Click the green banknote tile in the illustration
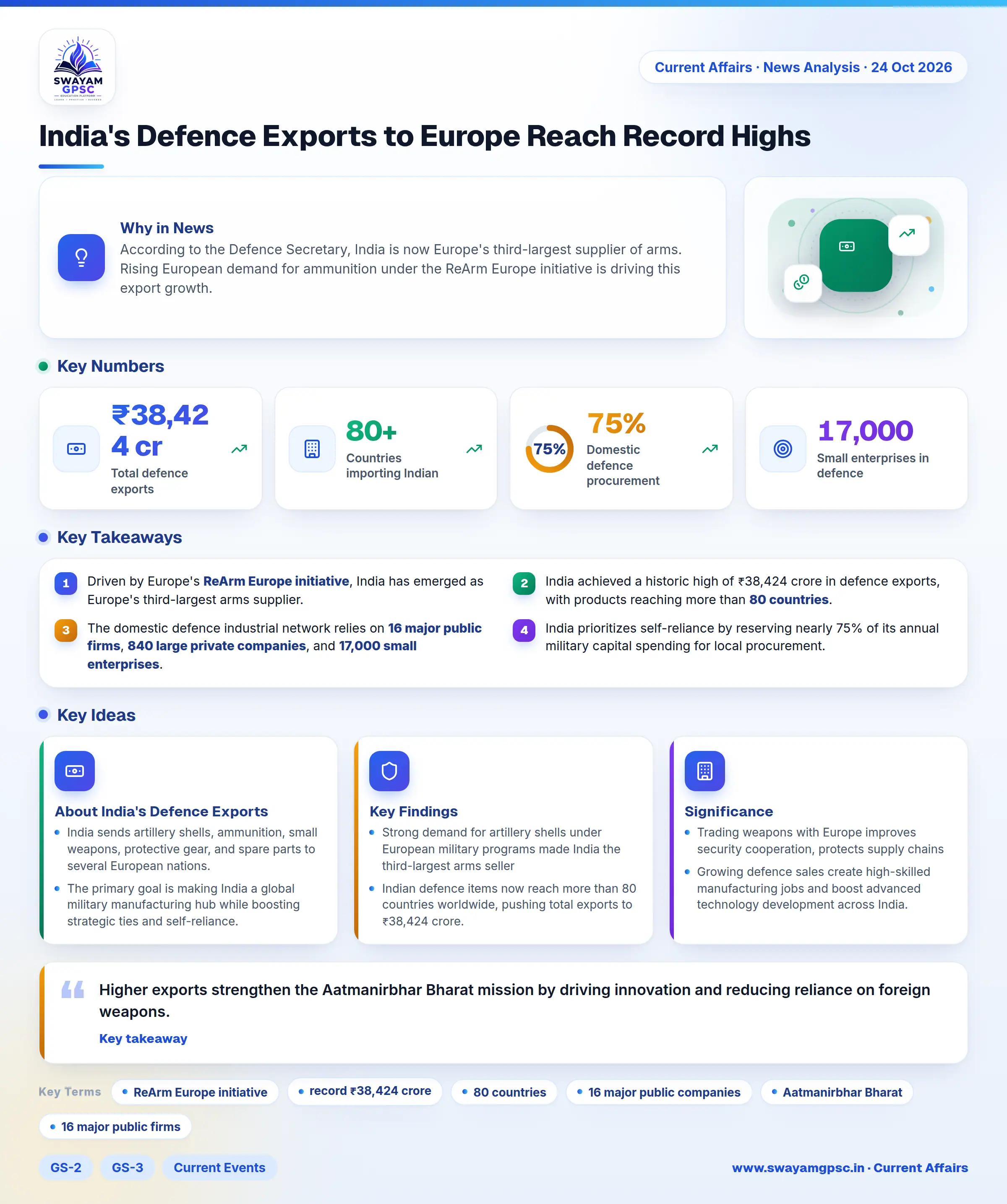Image resolution: width=1007 pixels, height=1204 pixels. click(855, 255)
